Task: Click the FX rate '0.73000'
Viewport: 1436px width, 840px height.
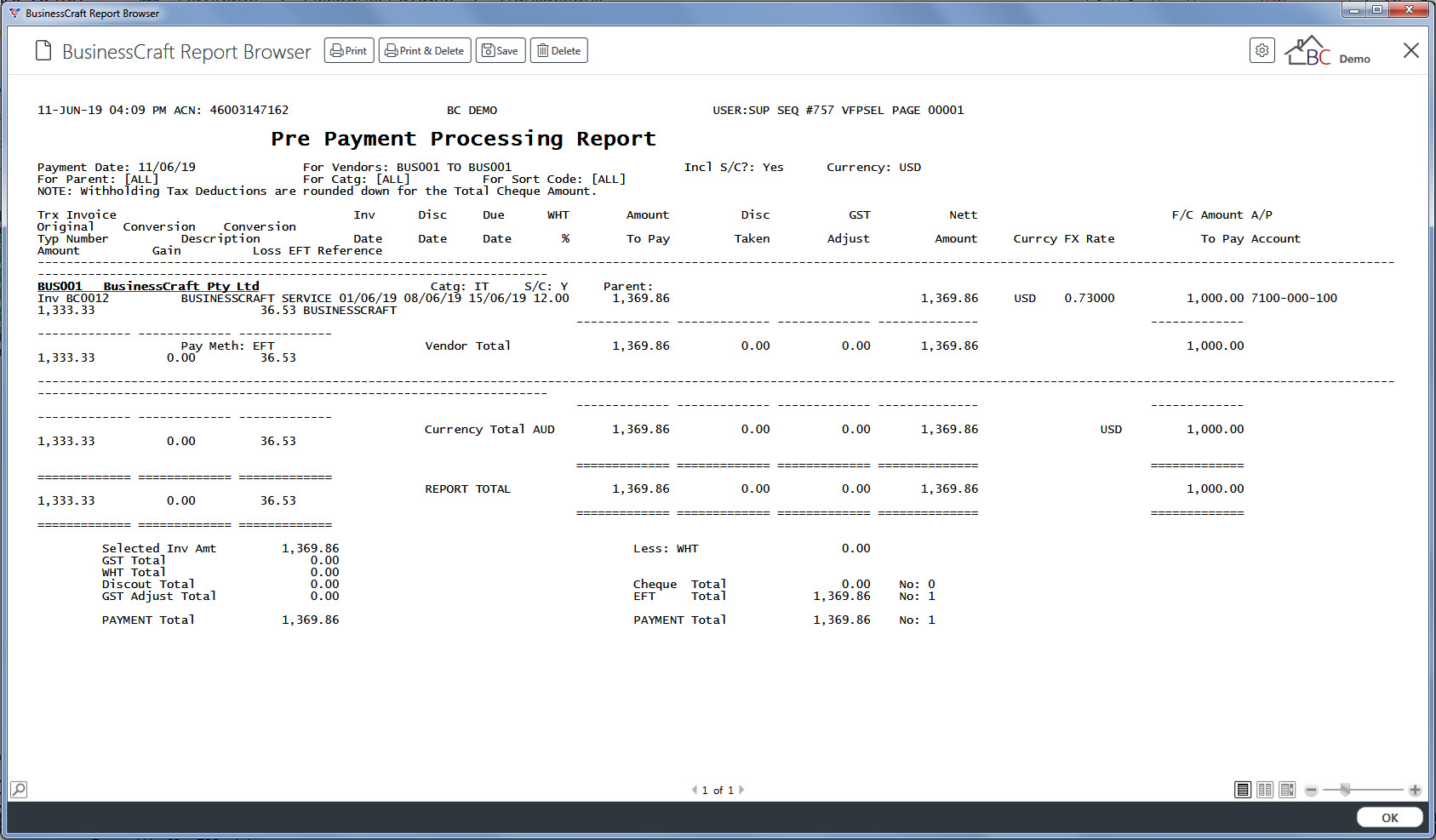Action: (1089, 298)
